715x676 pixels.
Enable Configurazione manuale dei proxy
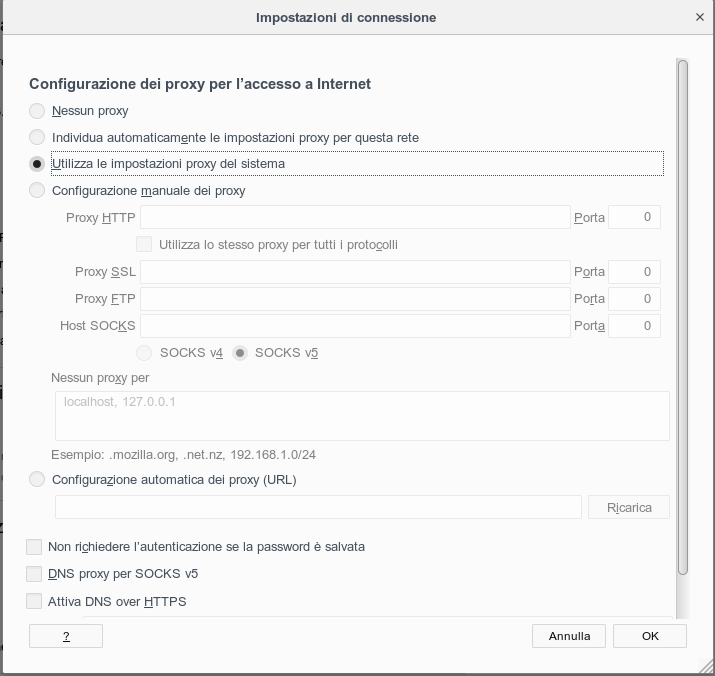pyautogui.click(x=37, y=190)
